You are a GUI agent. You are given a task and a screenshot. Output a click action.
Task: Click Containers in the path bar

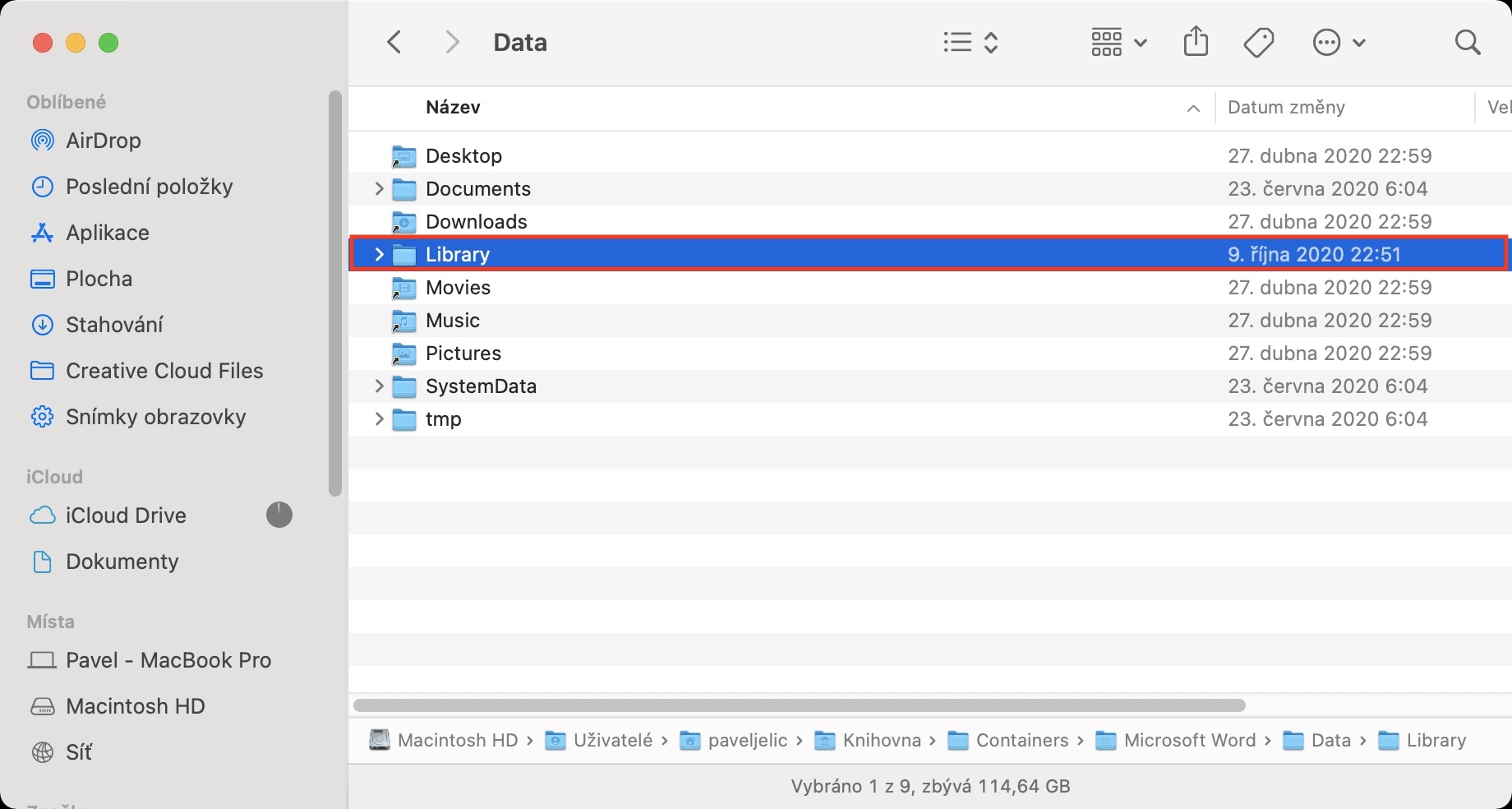tap(1021, 741)
